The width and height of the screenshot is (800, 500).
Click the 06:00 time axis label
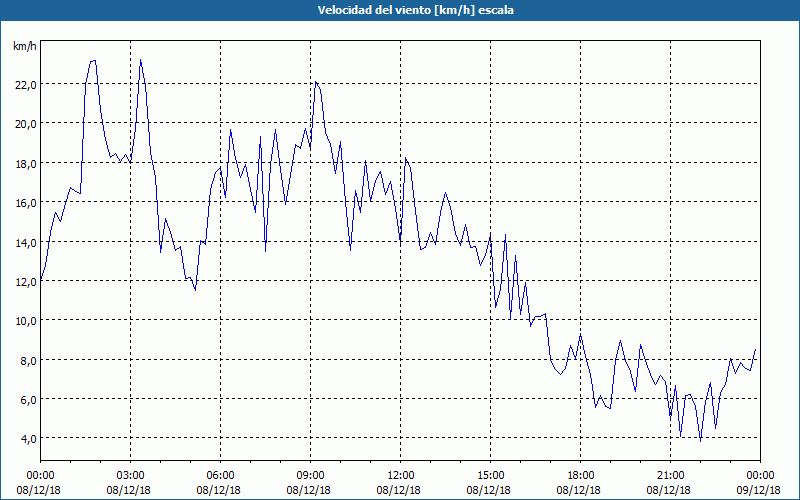[220, 476]
